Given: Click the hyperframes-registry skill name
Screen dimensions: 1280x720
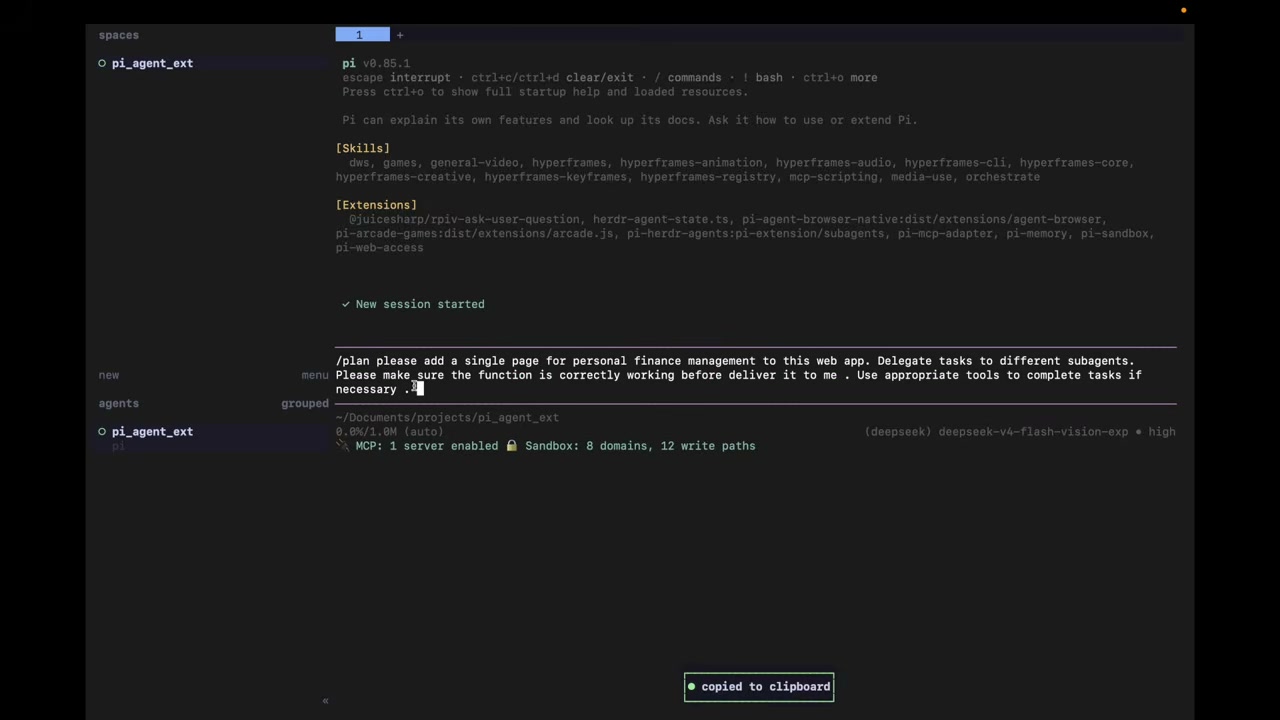Looking at the screenshot, I should click(x=708, y=177).
